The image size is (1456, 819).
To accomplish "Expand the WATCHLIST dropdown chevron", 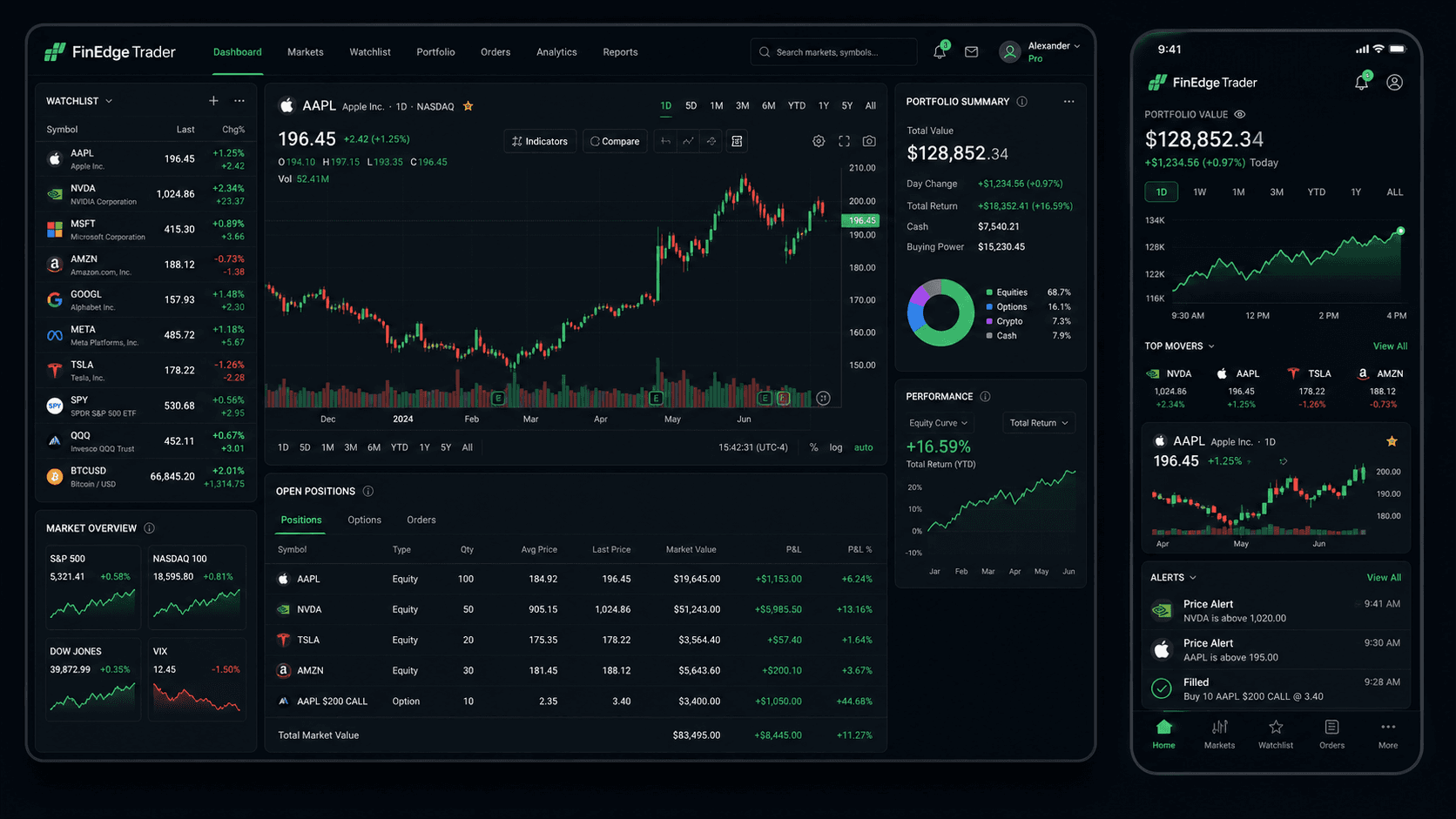I will (109, 101).
